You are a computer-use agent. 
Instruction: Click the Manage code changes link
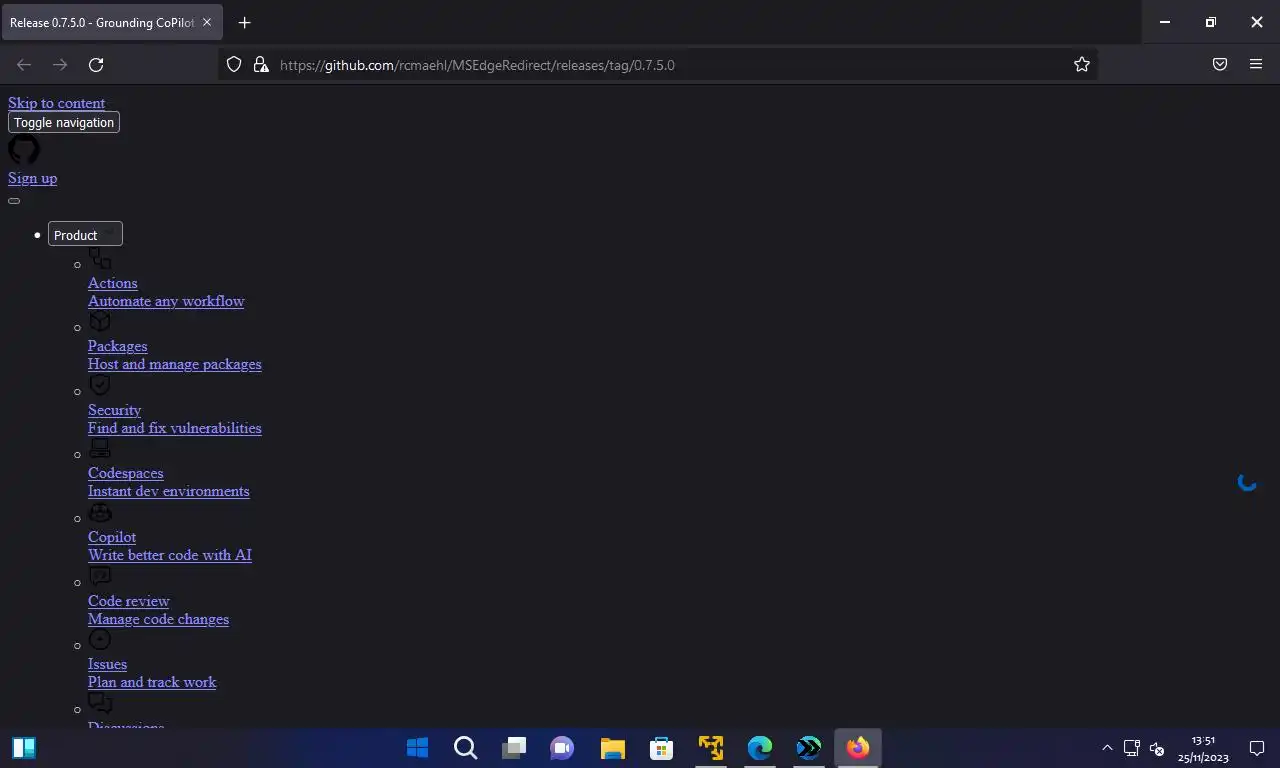(158, 619)
